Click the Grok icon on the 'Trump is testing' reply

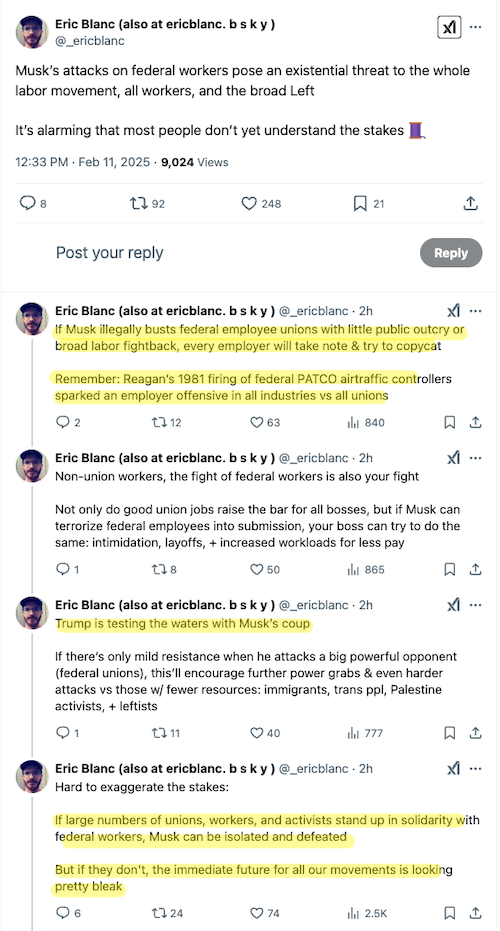[453, 605]
